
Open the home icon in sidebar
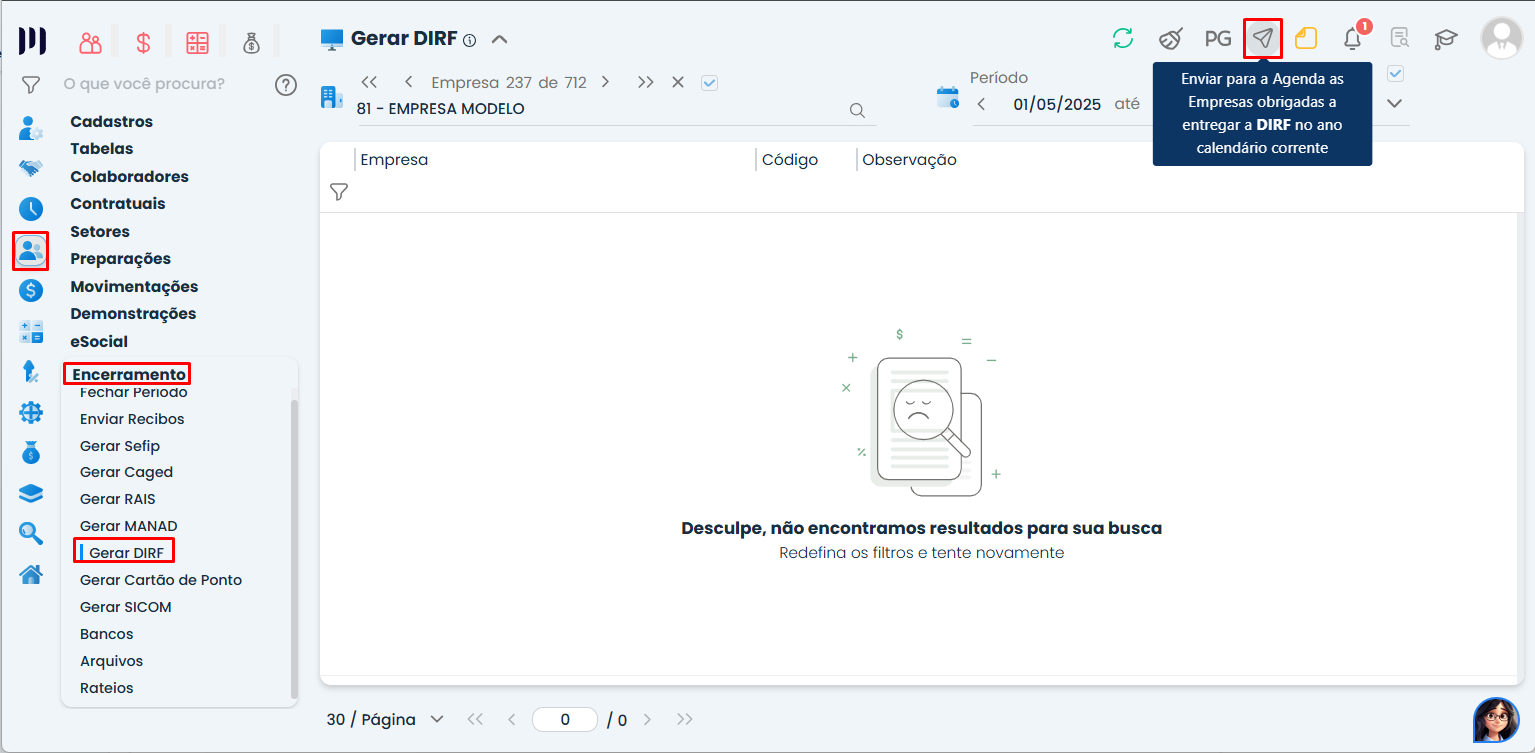point(31,574)
